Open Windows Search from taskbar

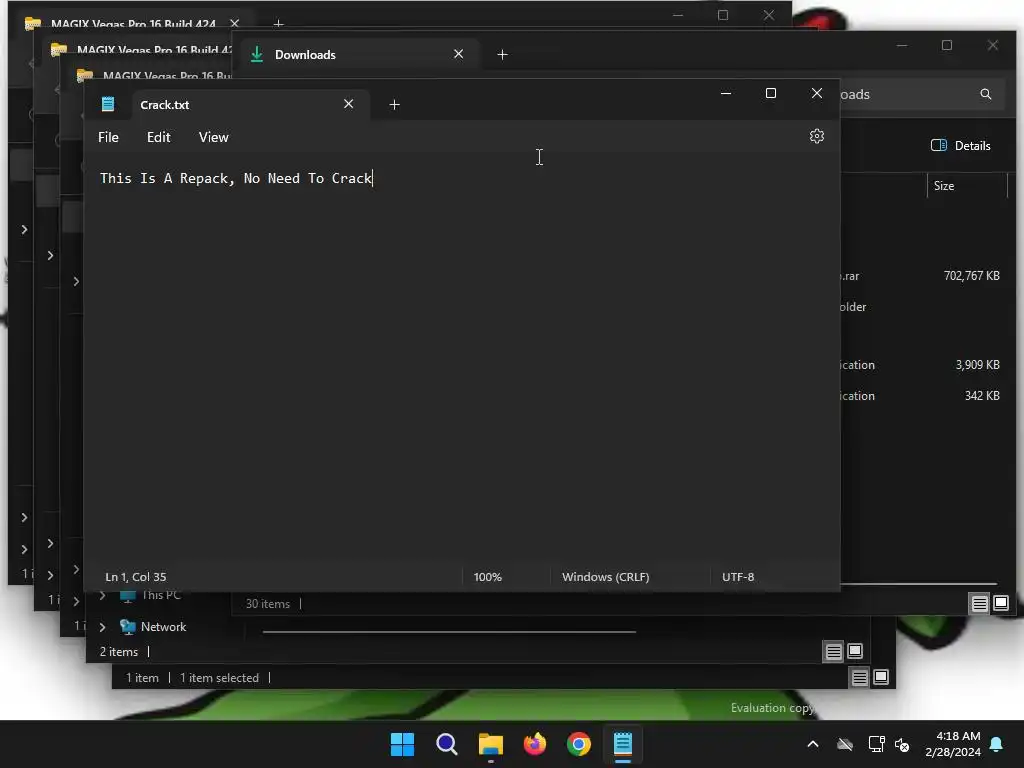(x=447, y=744)
